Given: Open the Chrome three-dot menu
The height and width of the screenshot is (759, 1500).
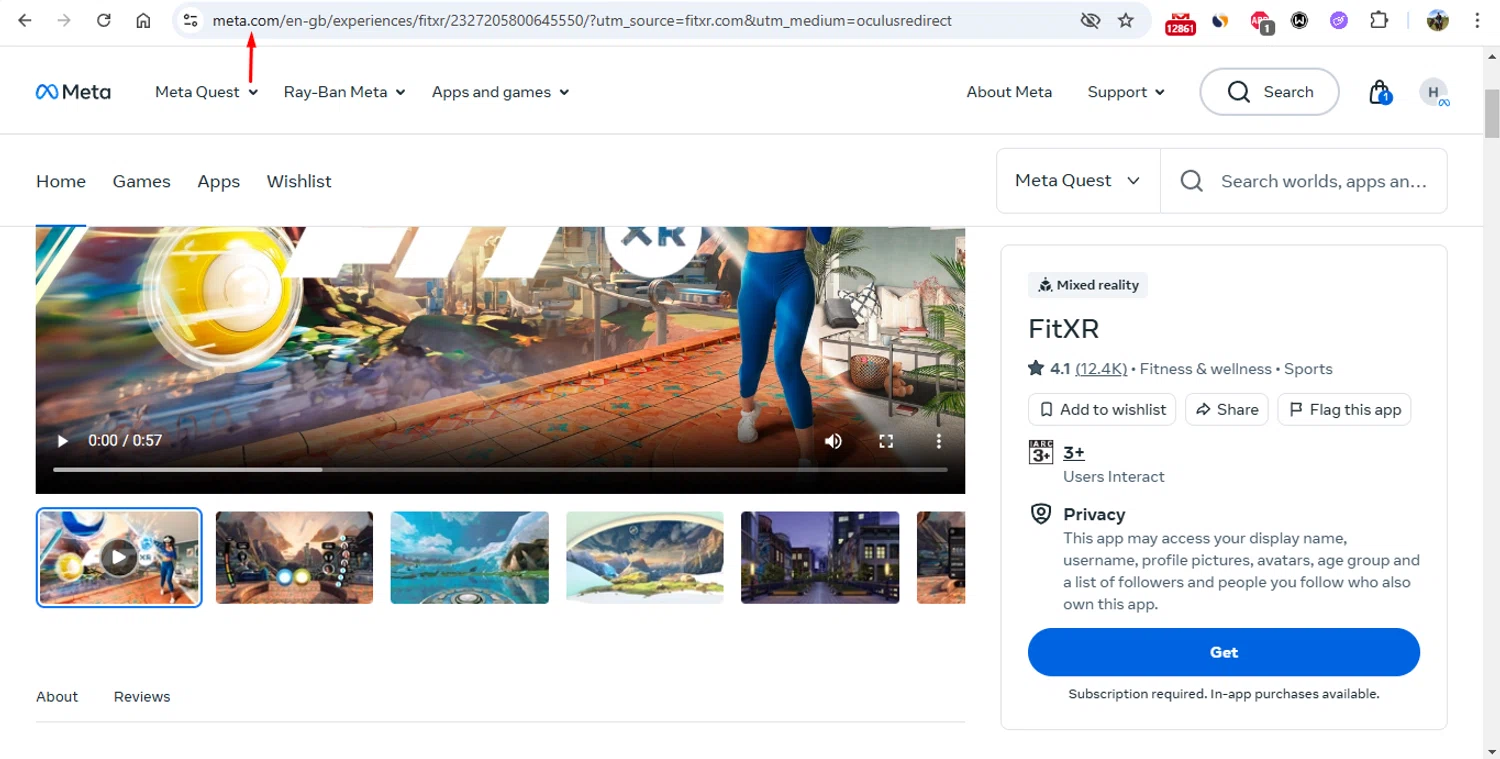Looking at the screenshot, I should [1477, 20].
